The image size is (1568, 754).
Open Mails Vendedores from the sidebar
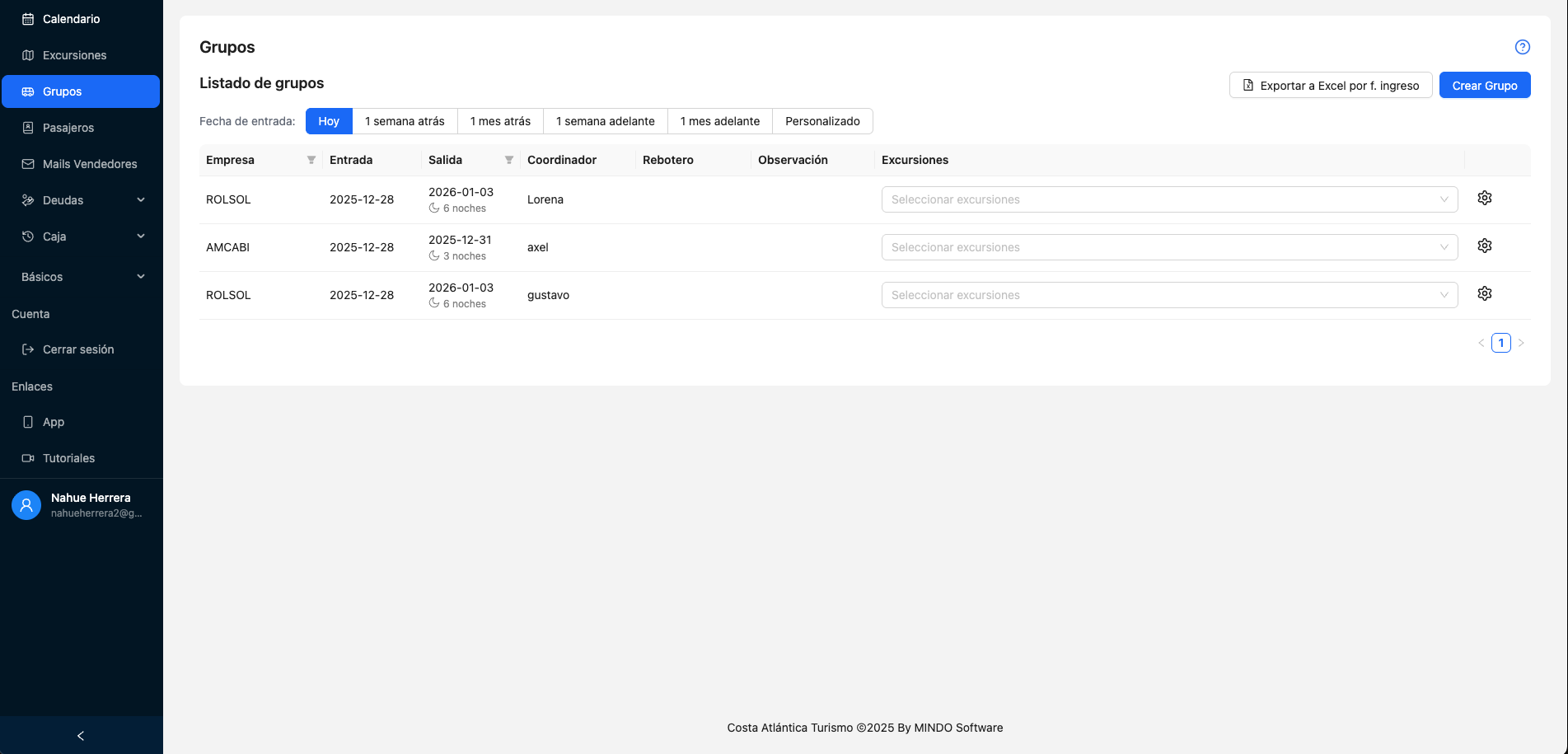point(90,164)
